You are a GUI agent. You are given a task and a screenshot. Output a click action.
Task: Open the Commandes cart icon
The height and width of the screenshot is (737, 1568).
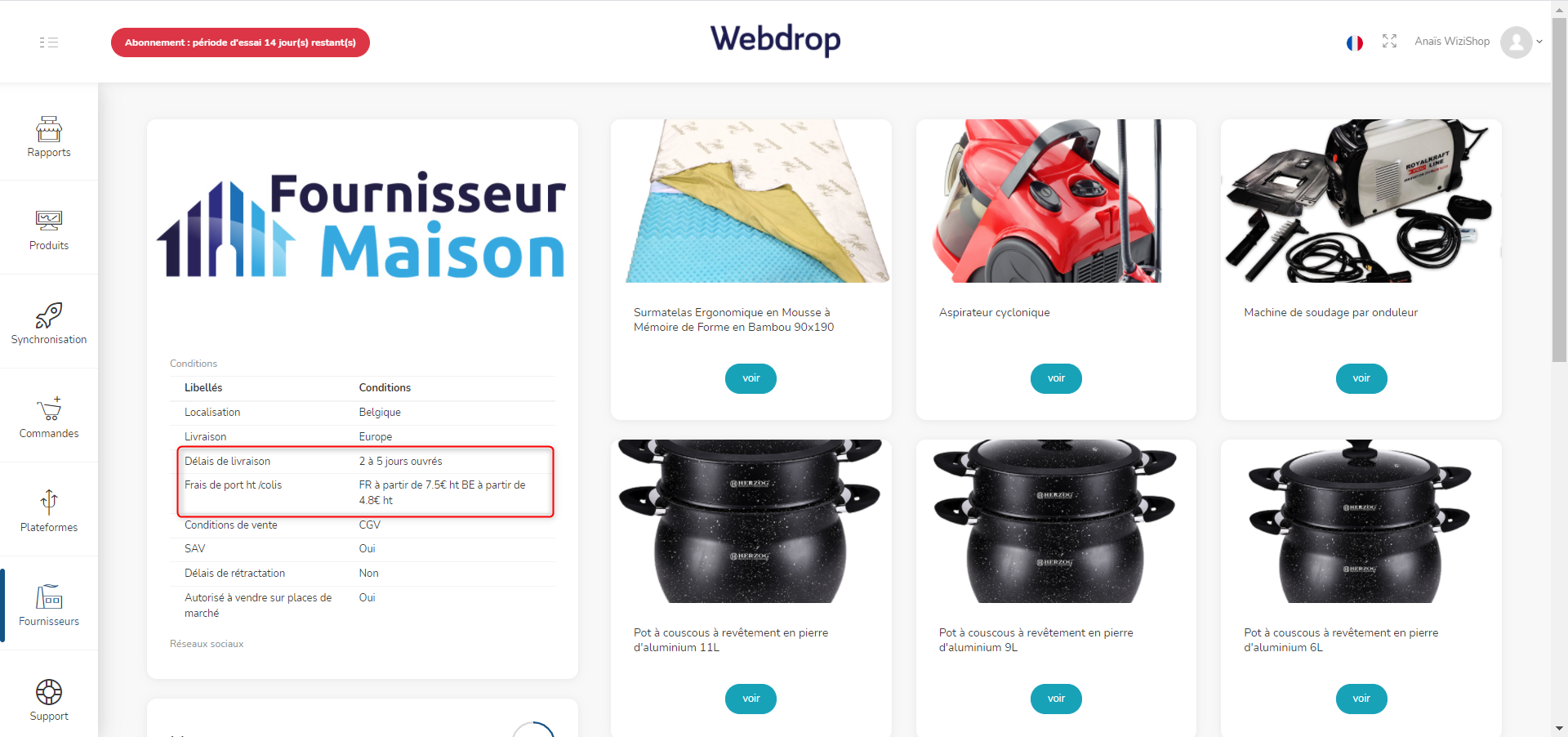tap(49, 409)
